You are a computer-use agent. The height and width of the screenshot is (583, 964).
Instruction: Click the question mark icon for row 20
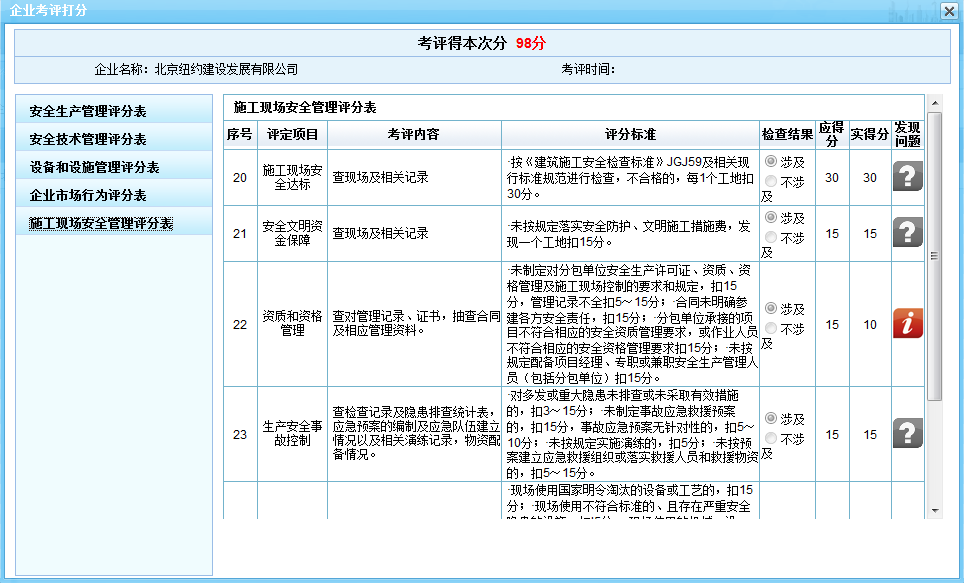click(907, 177)
